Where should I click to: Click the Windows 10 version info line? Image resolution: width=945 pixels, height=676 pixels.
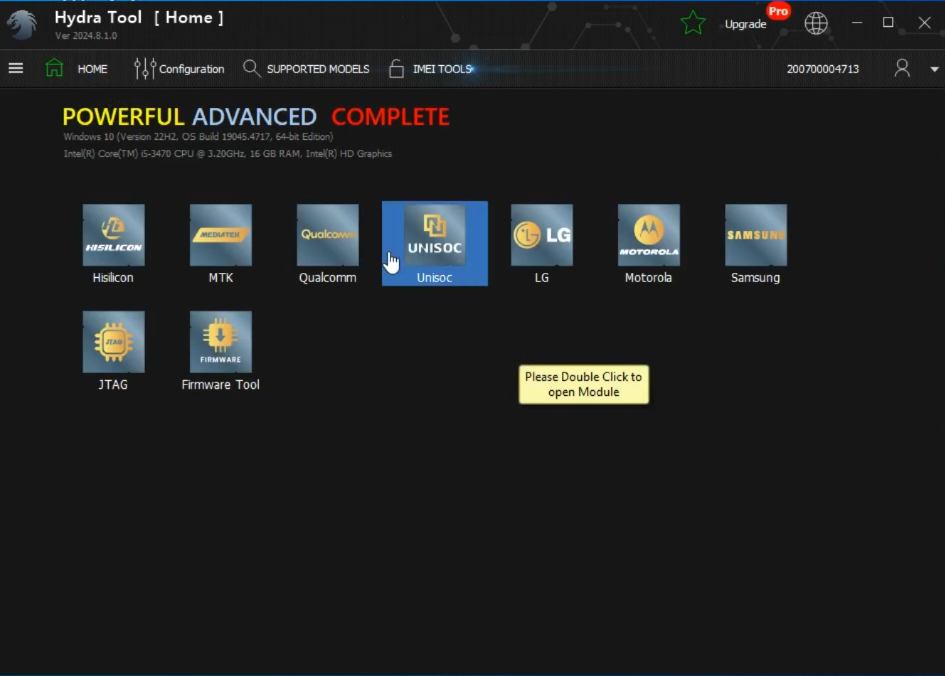[198, 137]
